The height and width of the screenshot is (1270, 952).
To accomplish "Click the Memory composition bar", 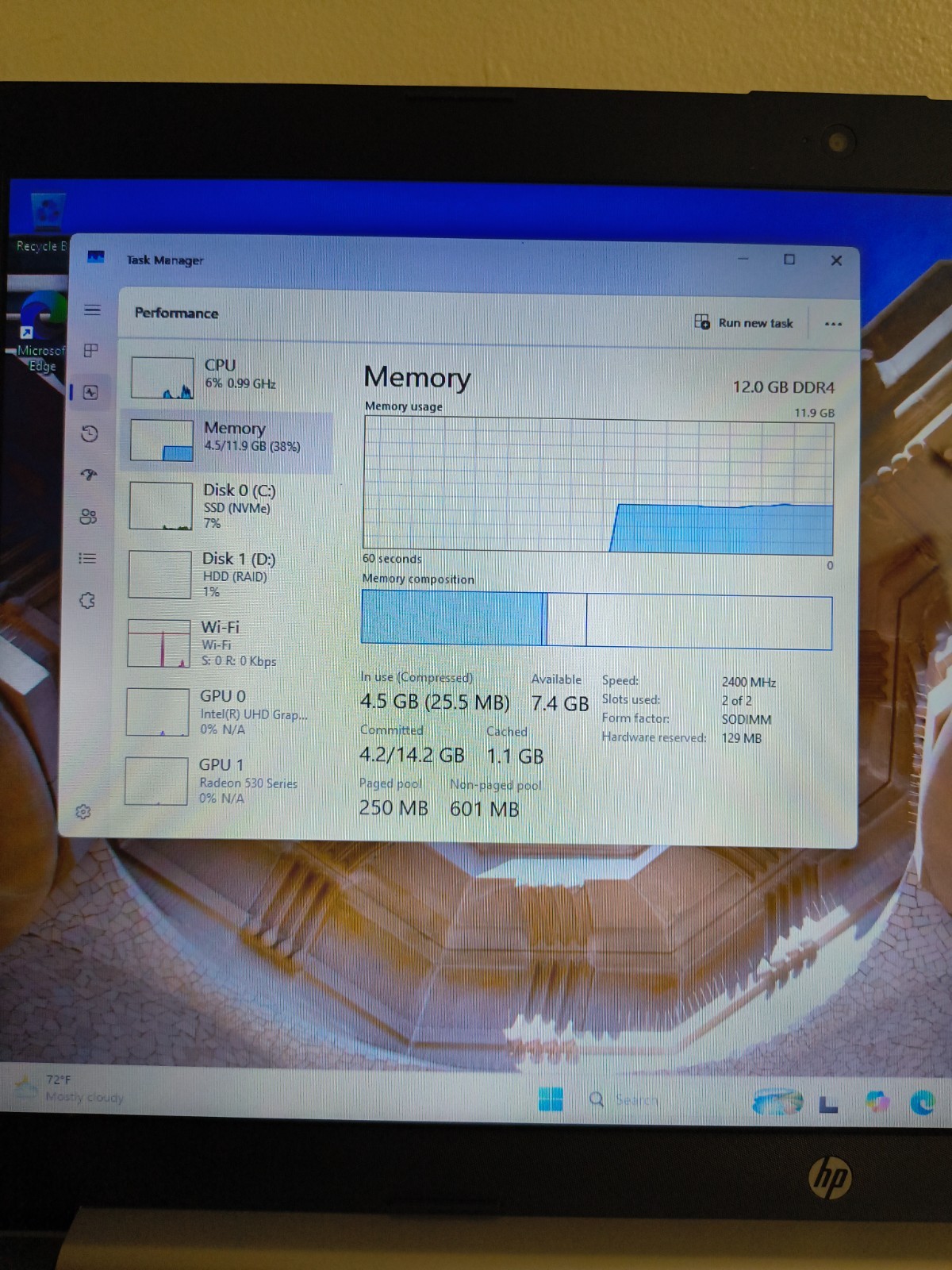I will (x=597, y=620).
